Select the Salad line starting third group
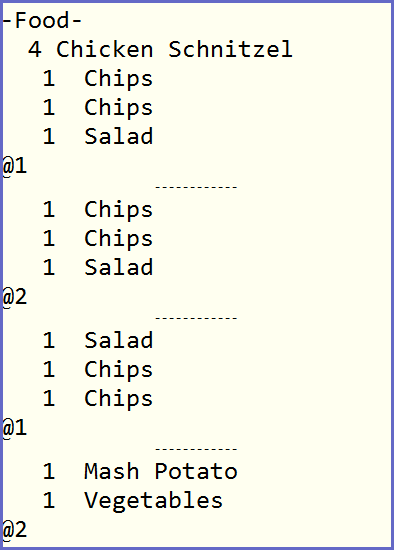The width and height of the screenshot is (394, 550). point(98,341)
